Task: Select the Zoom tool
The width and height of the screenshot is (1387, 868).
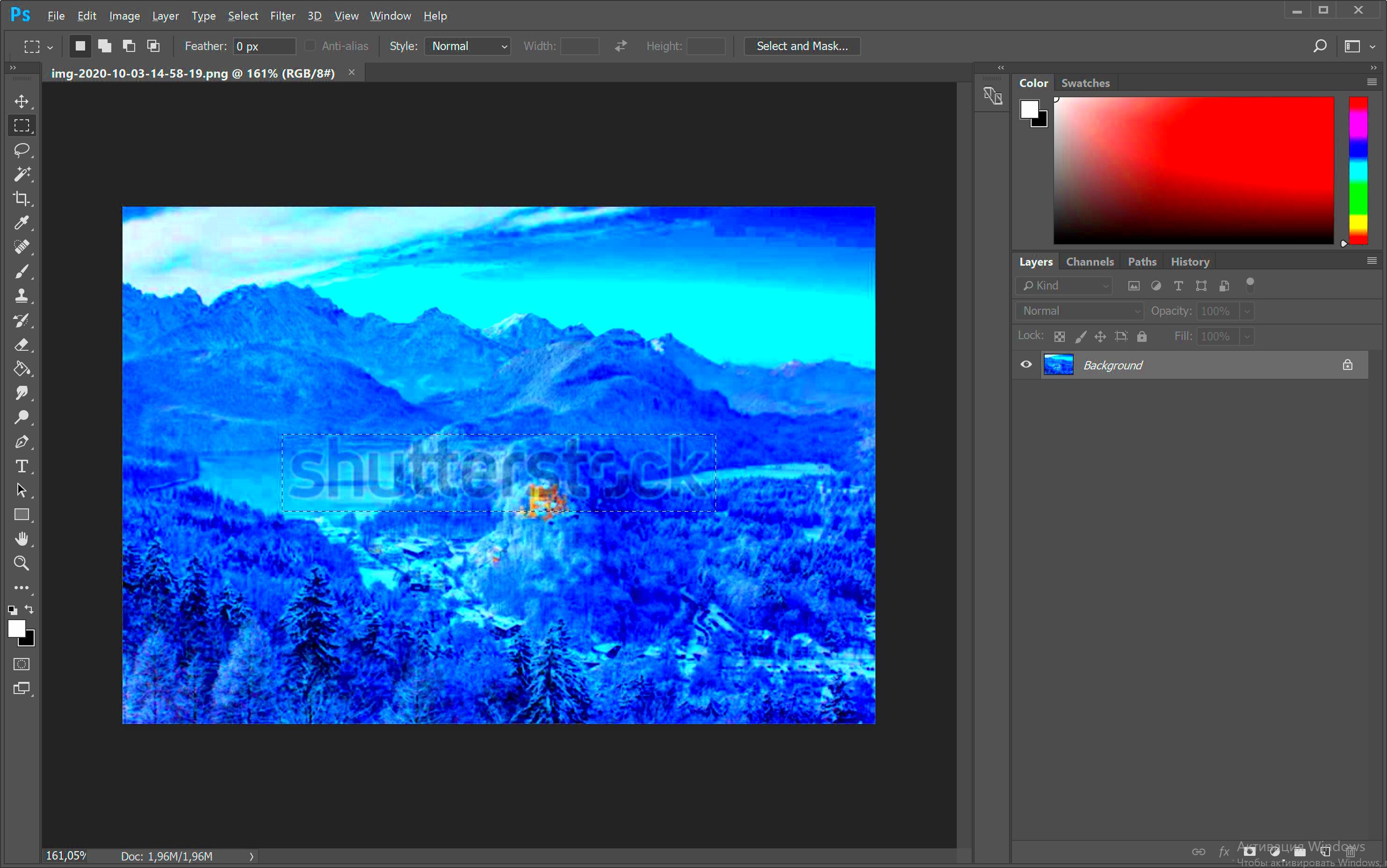Action: pos(22,563)
